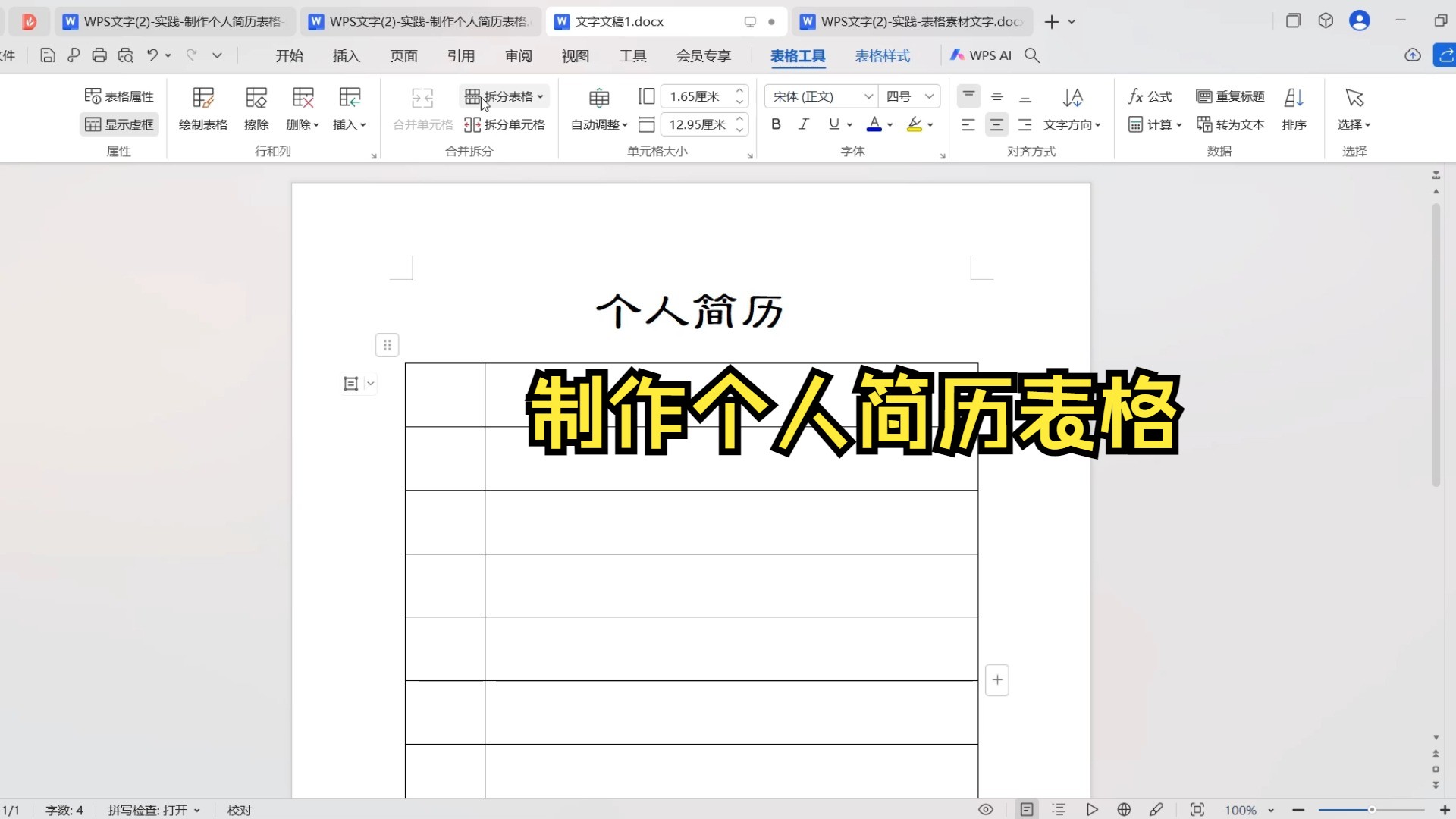Image resolution: width=1456 pixels, height=819 pixels.
Task: Open 拆分单元格 (Split Cells)
Action: pyautogui.click(x=505, y=124)
